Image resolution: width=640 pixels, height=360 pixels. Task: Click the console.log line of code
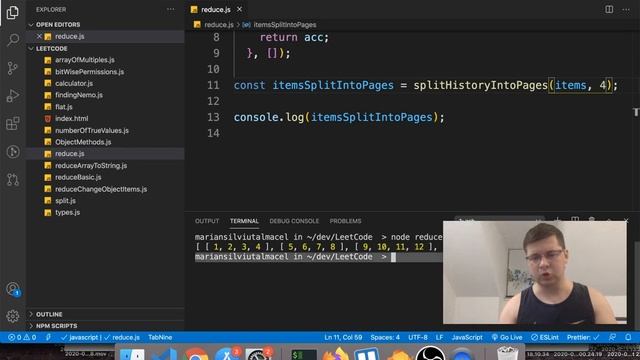point(339,118)
